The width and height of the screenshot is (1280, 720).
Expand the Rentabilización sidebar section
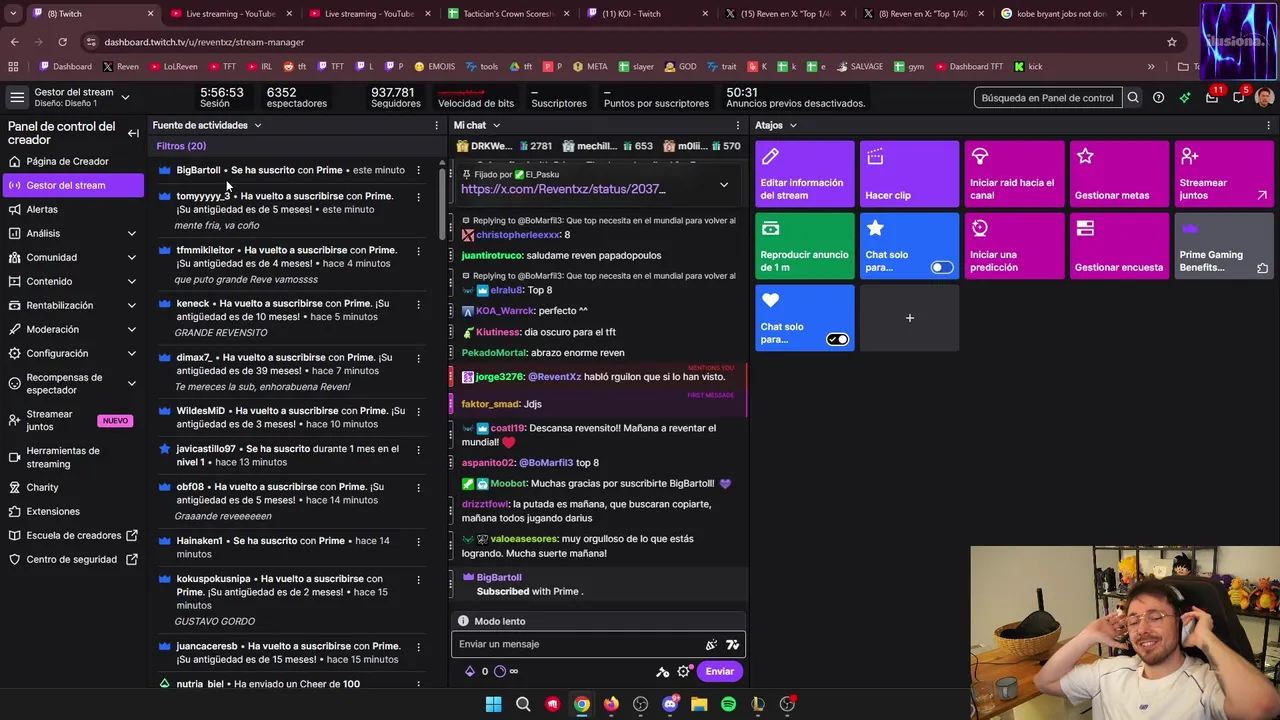[131, 306]
